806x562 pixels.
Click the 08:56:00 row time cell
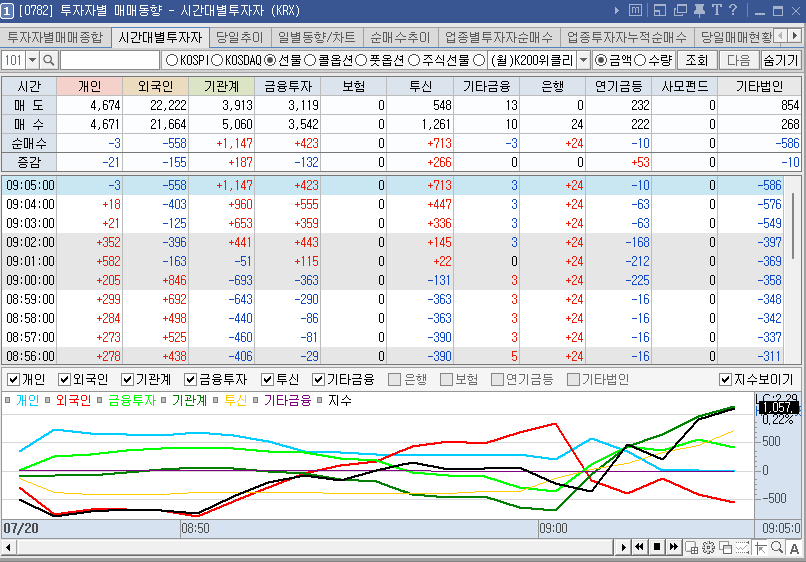point(30,356)
